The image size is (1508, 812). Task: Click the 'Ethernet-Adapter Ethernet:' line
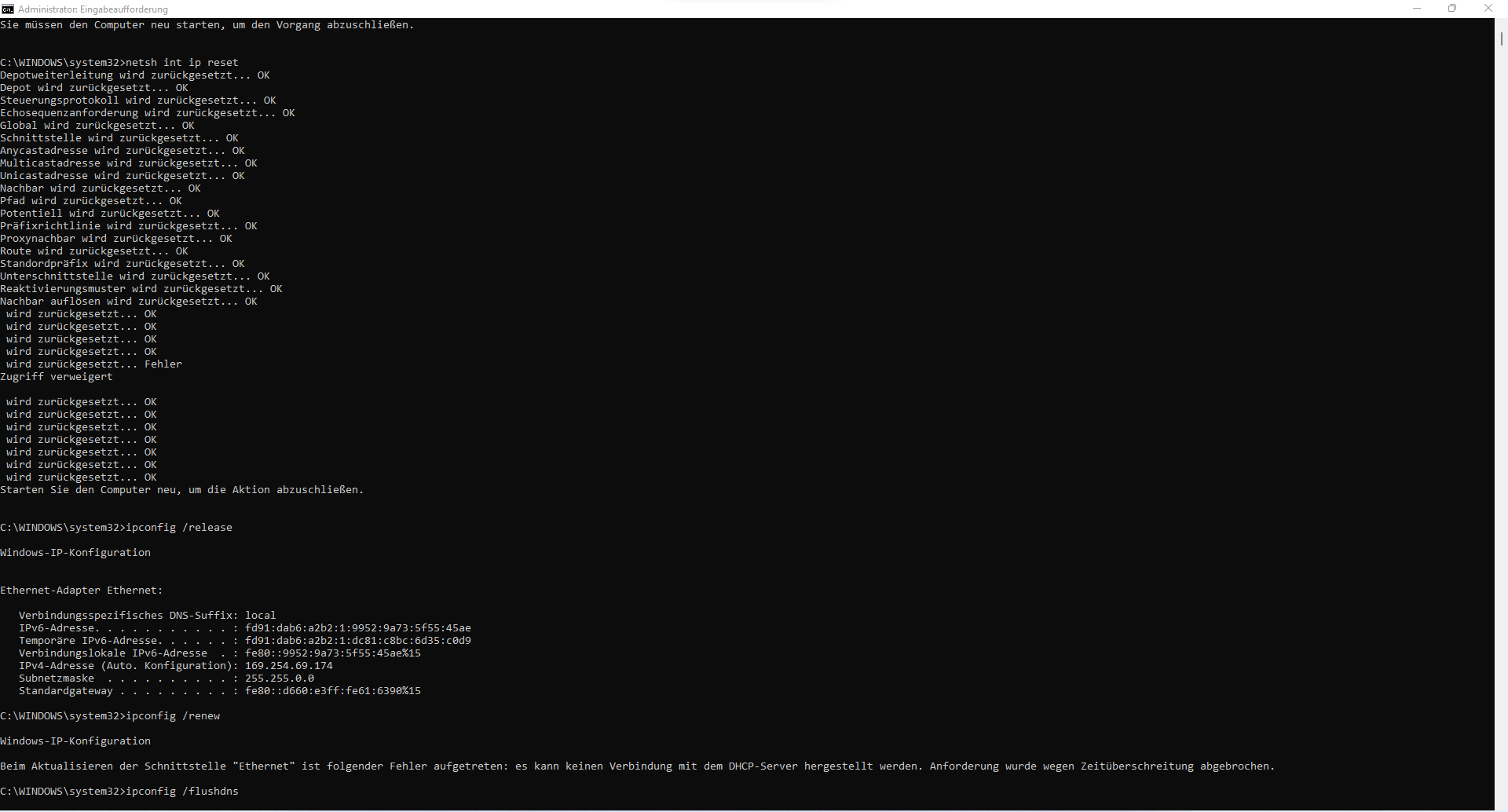(81, 590)
